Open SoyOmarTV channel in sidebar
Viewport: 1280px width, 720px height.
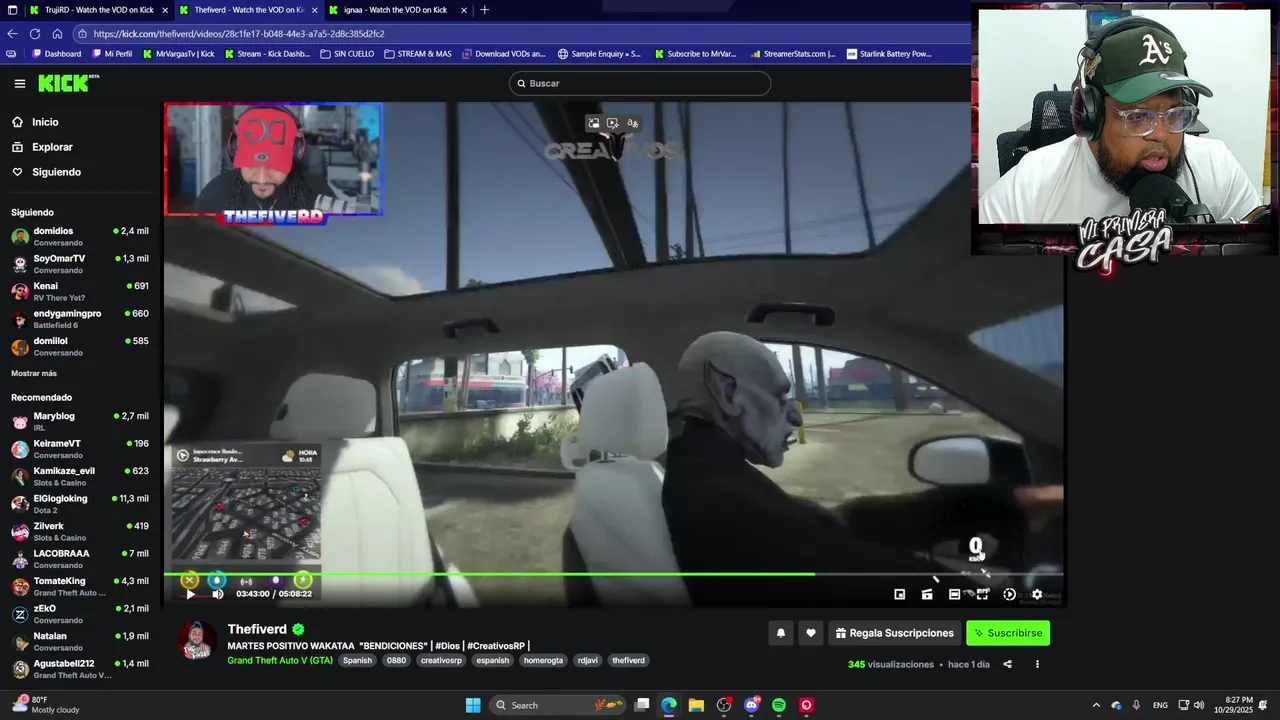(x=80, y=264)
